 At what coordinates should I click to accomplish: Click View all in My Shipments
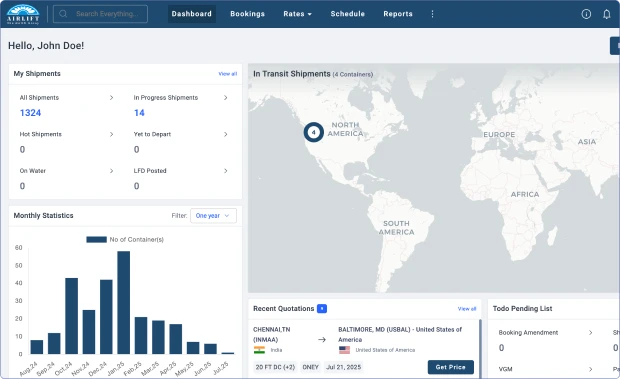pyautogui.click(x=228, y=74)
